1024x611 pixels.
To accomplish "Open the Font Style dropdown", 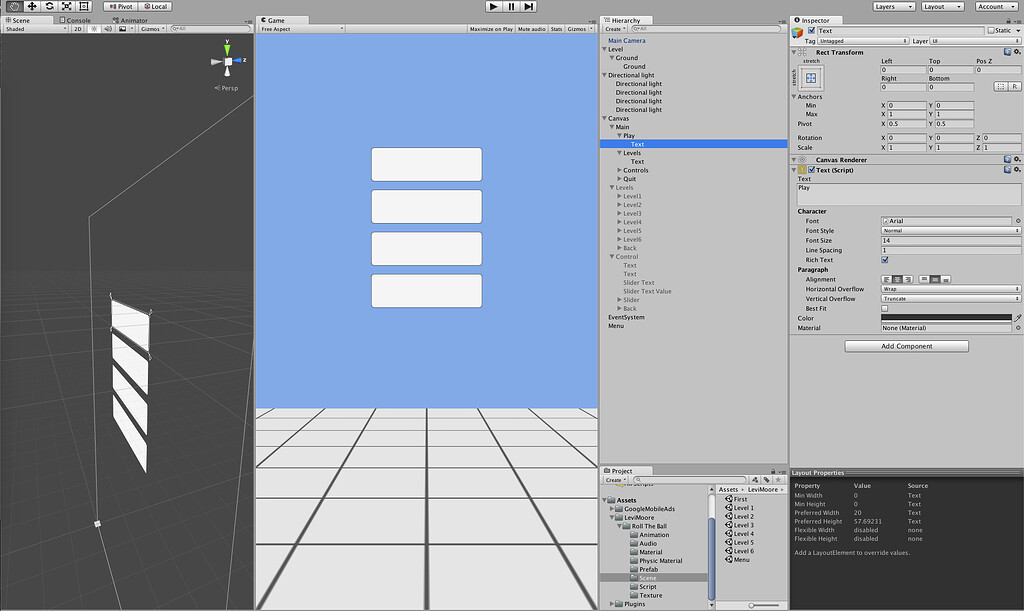I will pos(948,229).
